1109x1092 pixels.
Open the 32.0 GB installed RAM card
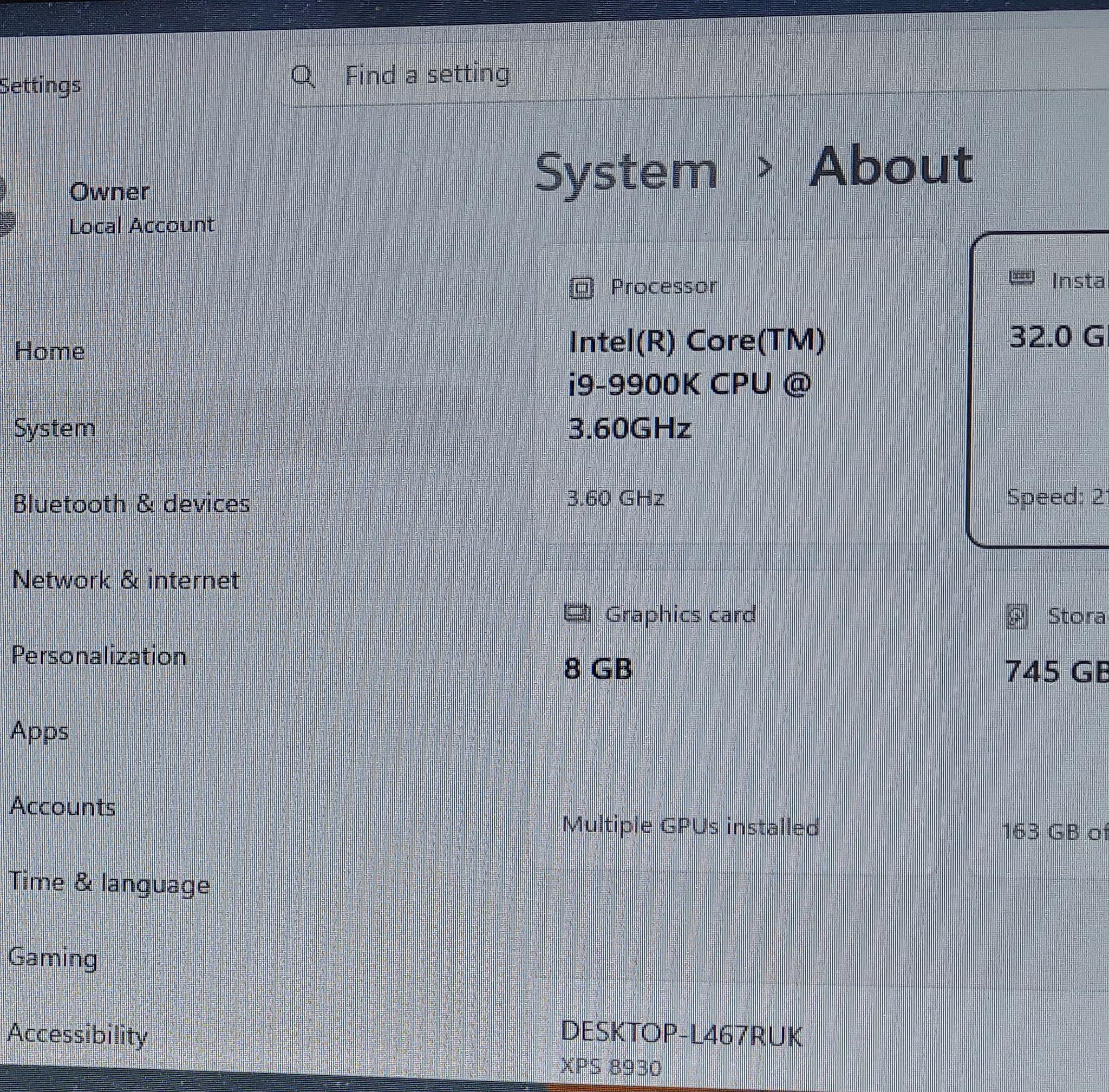1039,390
